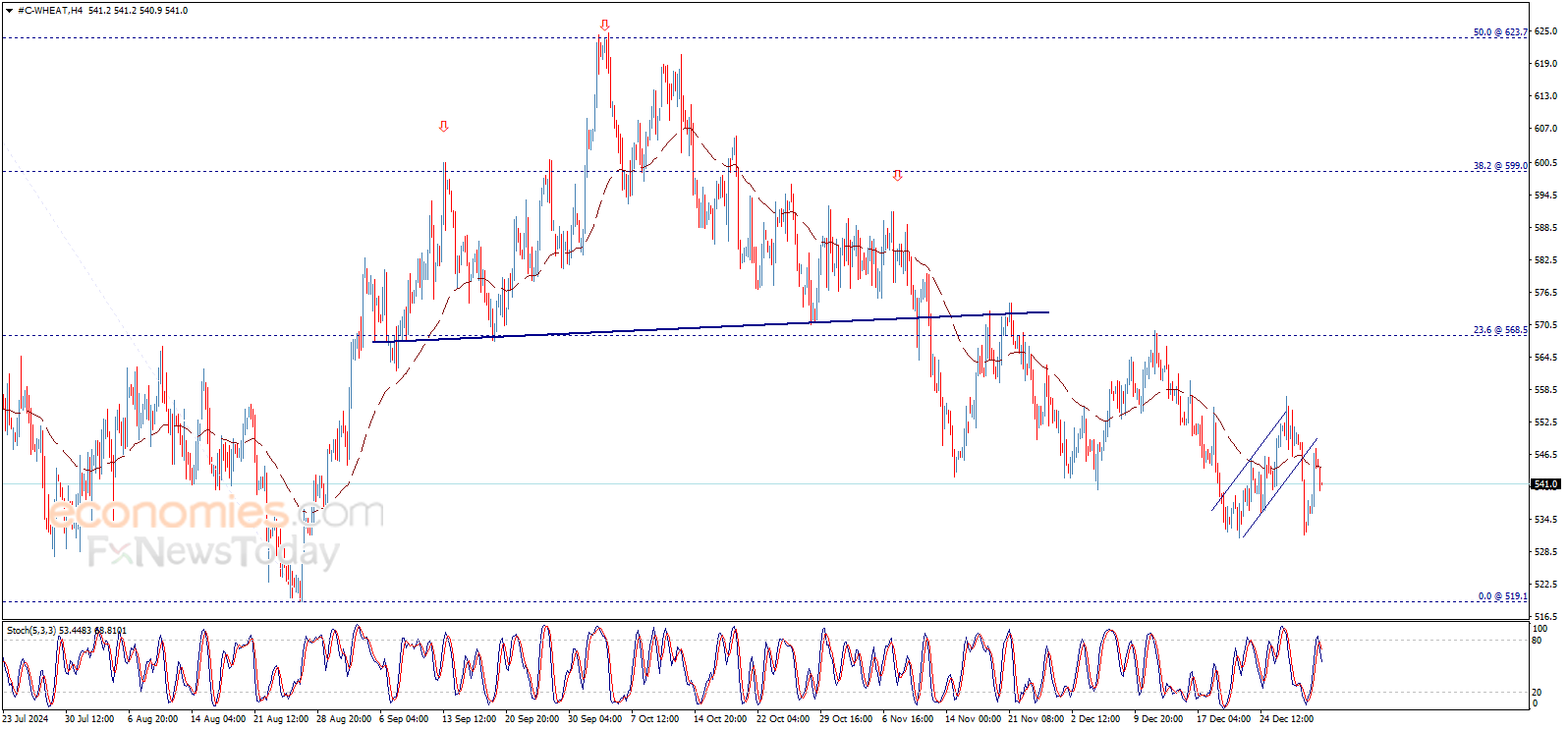Screen dimensions: 1568x730
Task: Click the 14 Nov 00:00 time label
Action: point(973,719)
